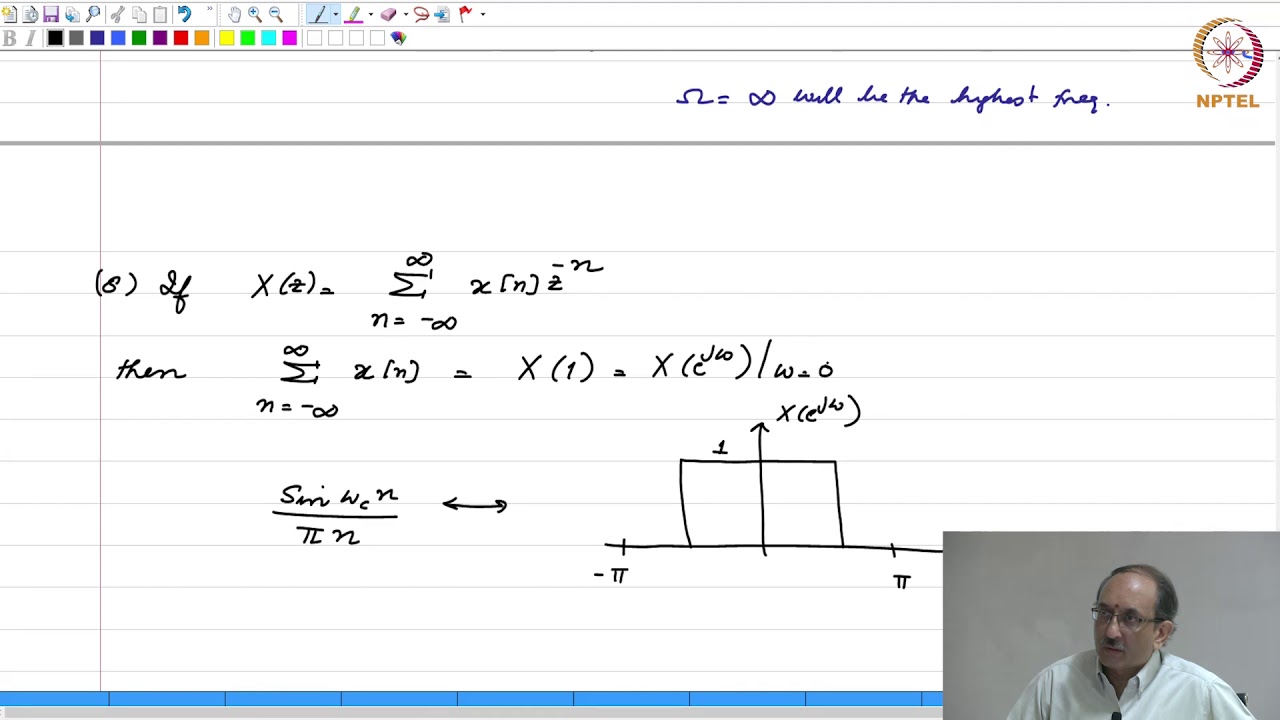Select the eraser tool
The height and width of the screenshot is (720, 1280).
[388, 14]
